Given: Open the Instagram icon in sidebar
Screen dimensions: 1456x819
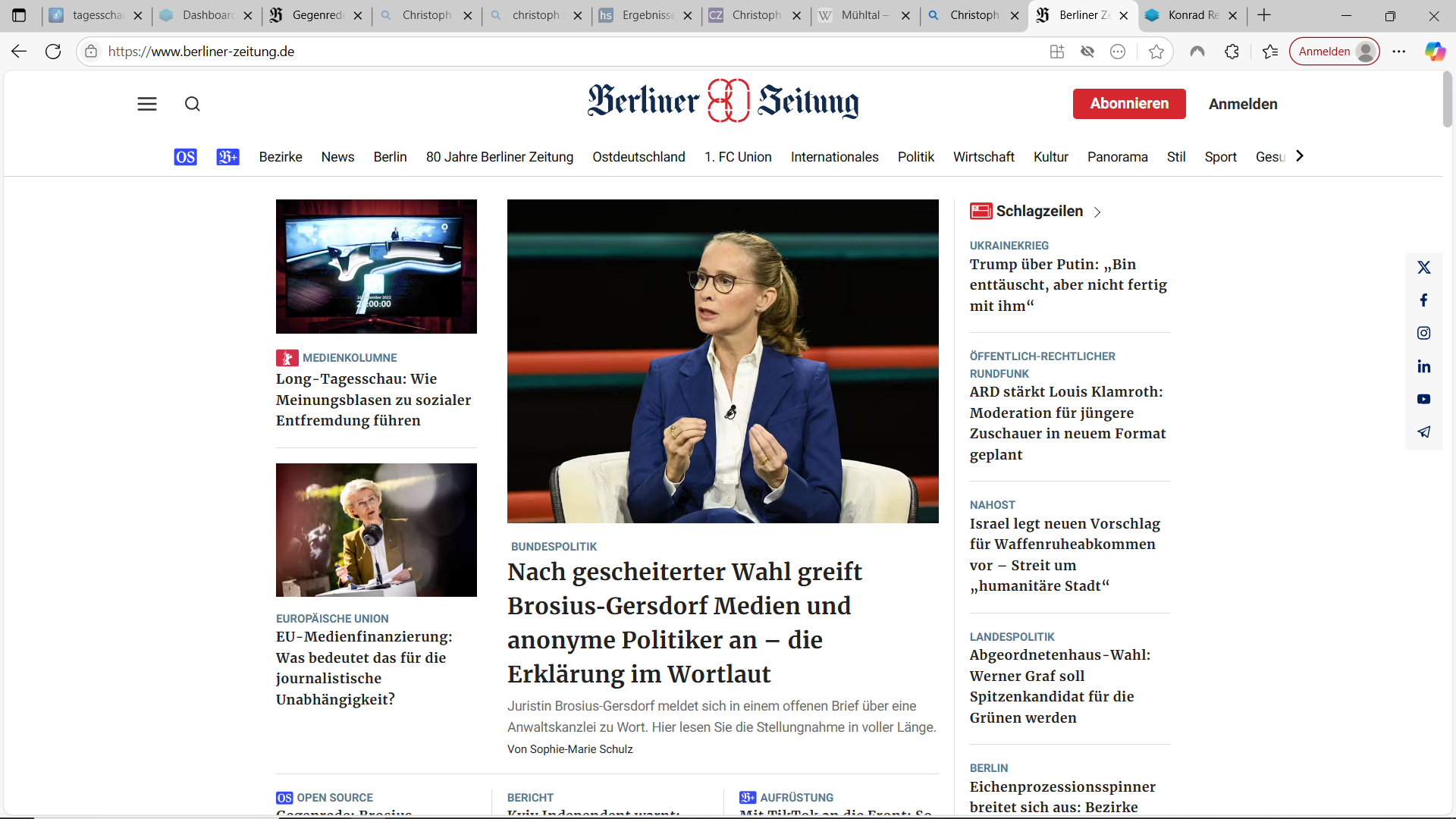Looking at the screenshot, I should [1423, 333].
